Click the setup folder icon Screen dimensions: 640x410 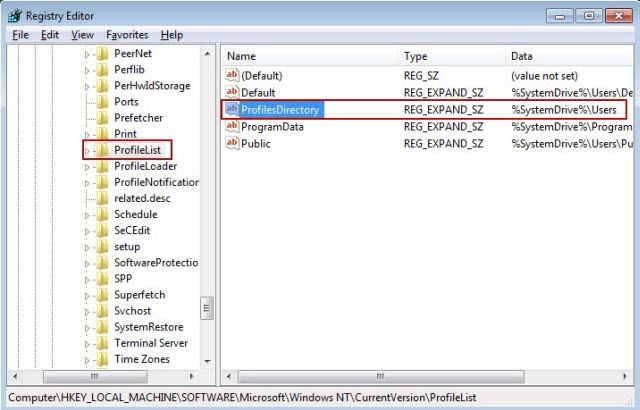[102, 246]
